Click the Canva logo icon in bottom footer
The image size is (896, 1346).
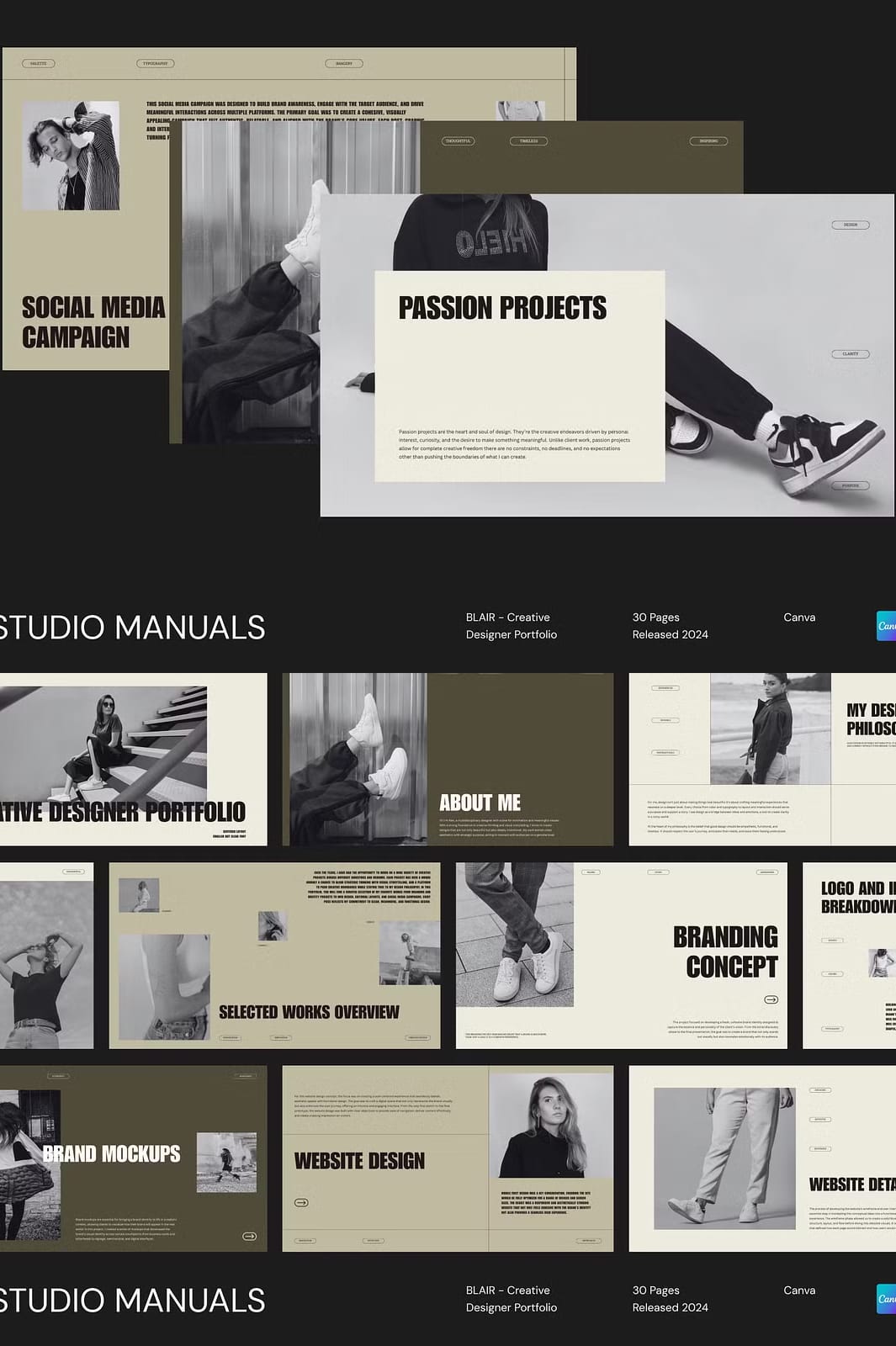(x=886, y=1299)
